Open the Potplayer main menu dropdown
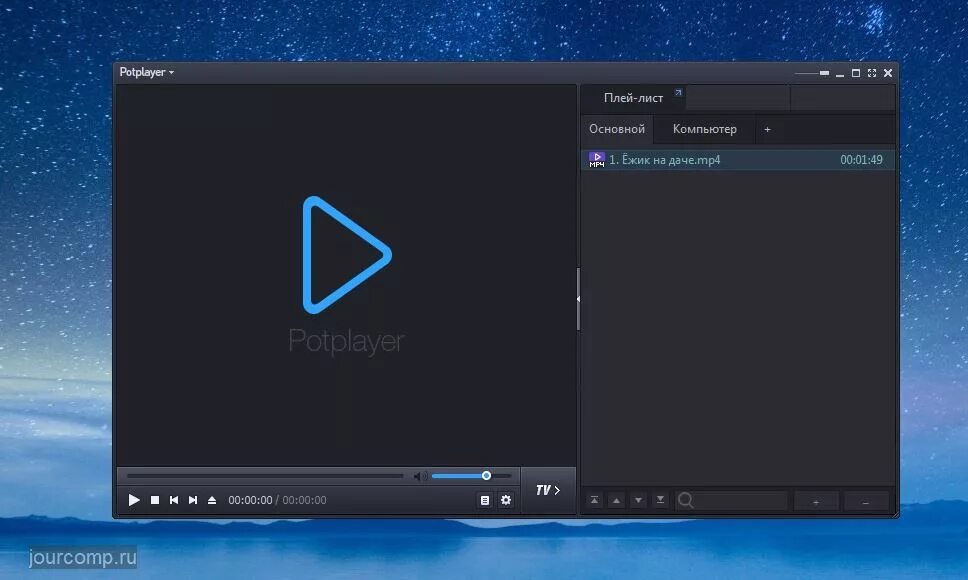The width and height of the screenshot is (968, 580). coord(146,72)
